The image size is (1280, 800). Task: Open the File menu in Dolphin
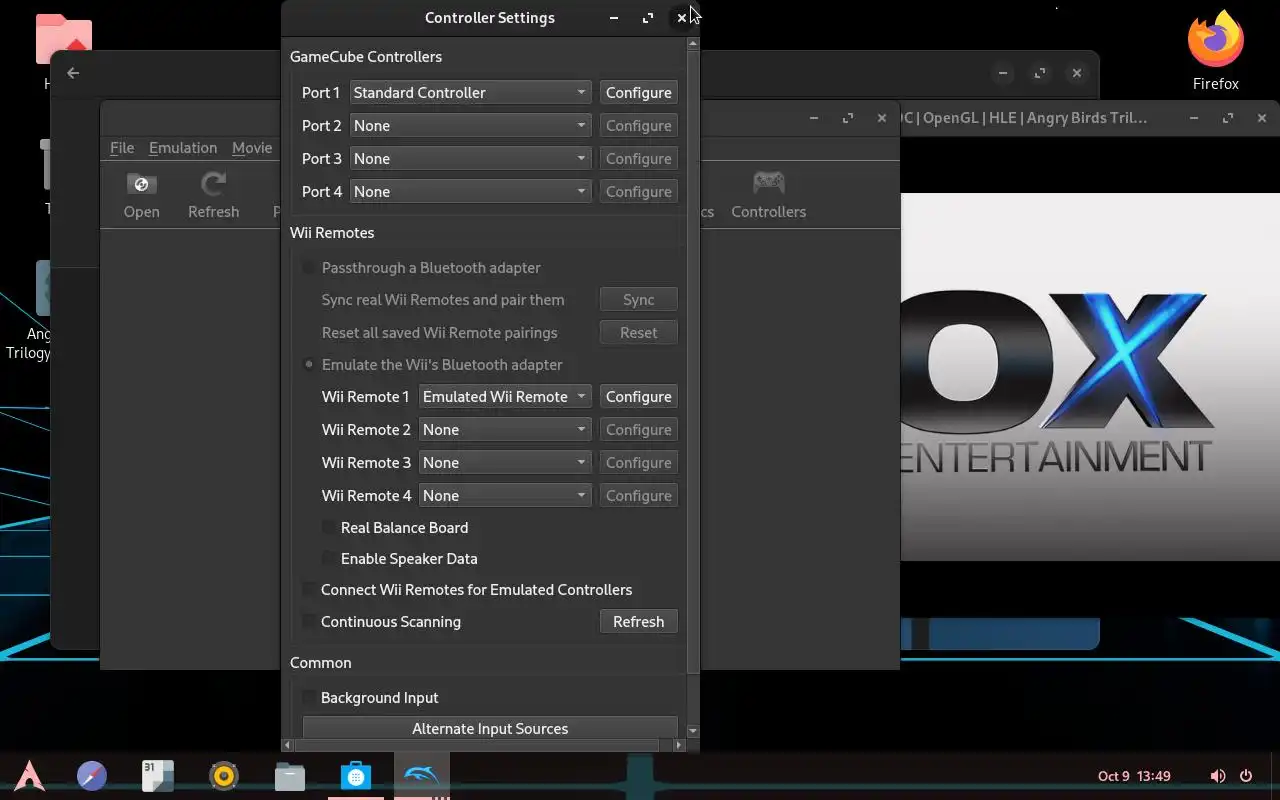tap(122, 148)
